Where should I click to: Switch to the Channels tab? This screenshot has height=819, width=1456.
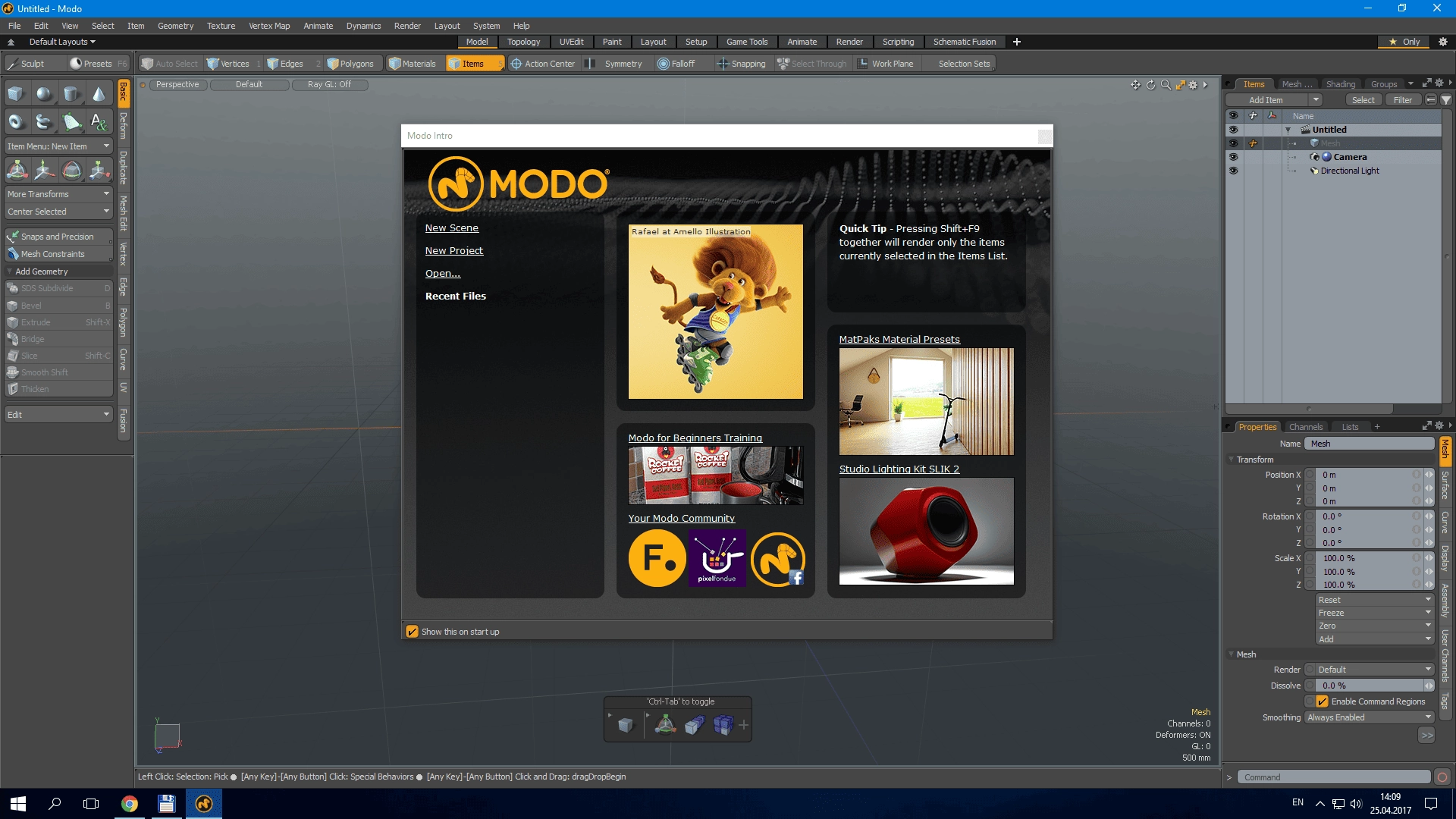pyautogui.click(x=1305, y=427)
